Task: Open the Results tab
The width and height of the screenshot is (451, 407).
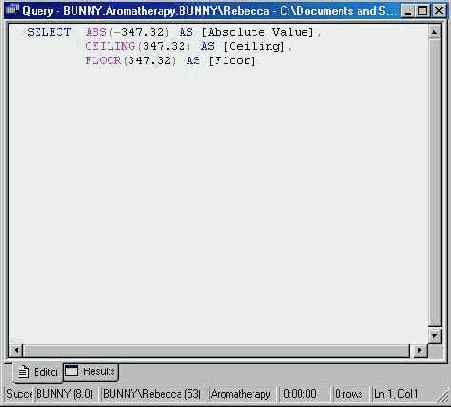Action: point(91,371)
